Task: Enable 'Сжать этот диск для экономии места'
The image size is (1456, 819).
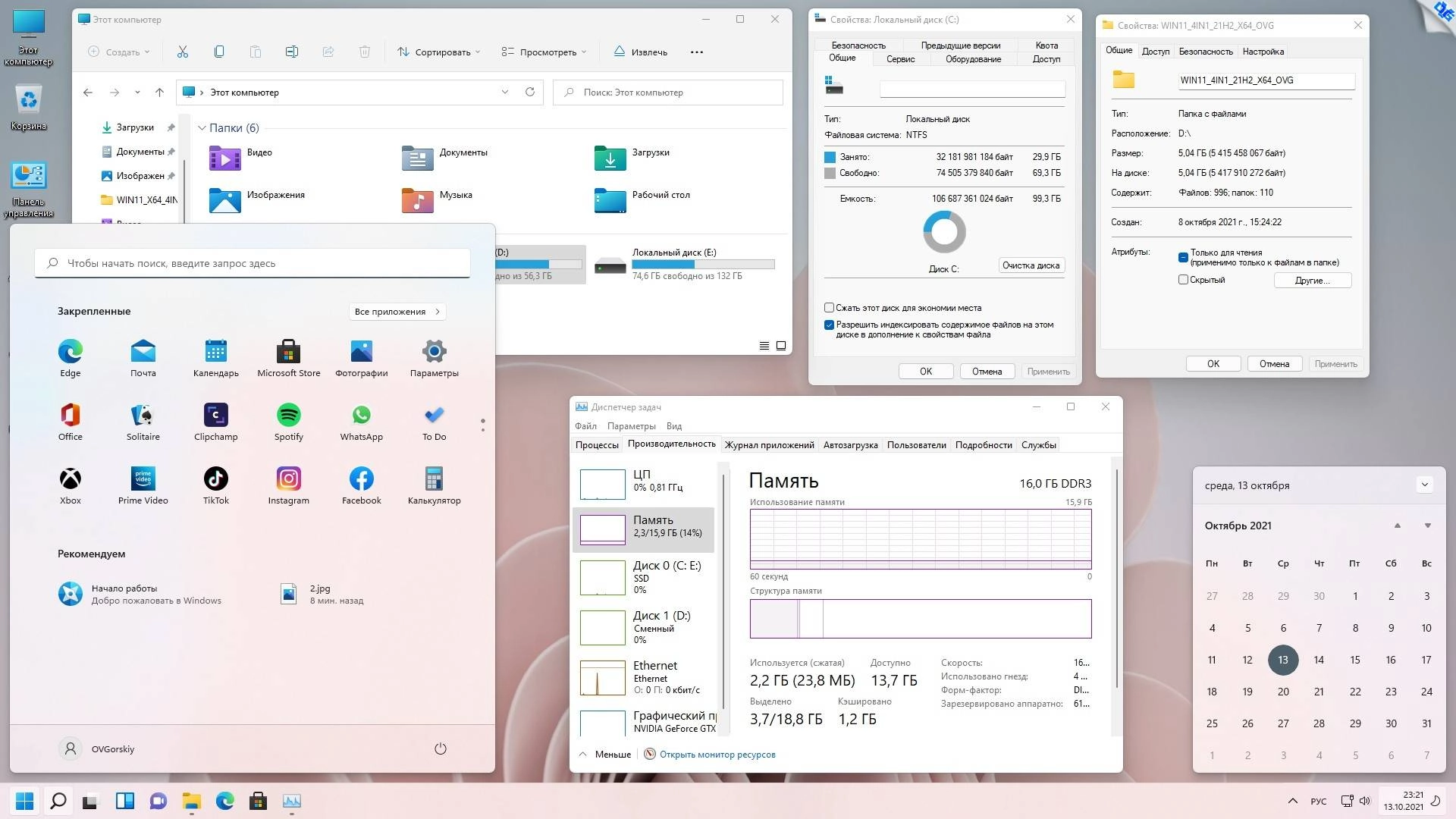Action: (829, 307)
